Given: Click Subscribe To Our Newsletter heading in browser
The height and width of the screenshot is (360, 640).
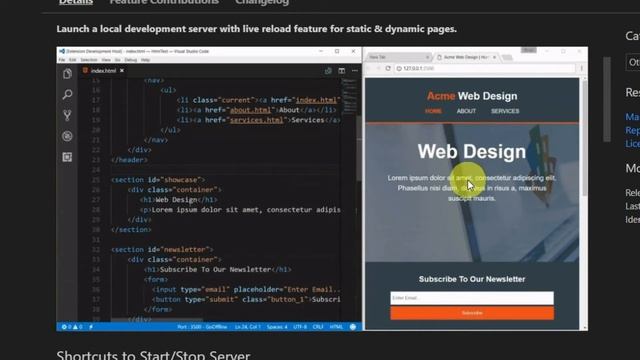Looking at the screenshot, I should (x=472, y=279).
